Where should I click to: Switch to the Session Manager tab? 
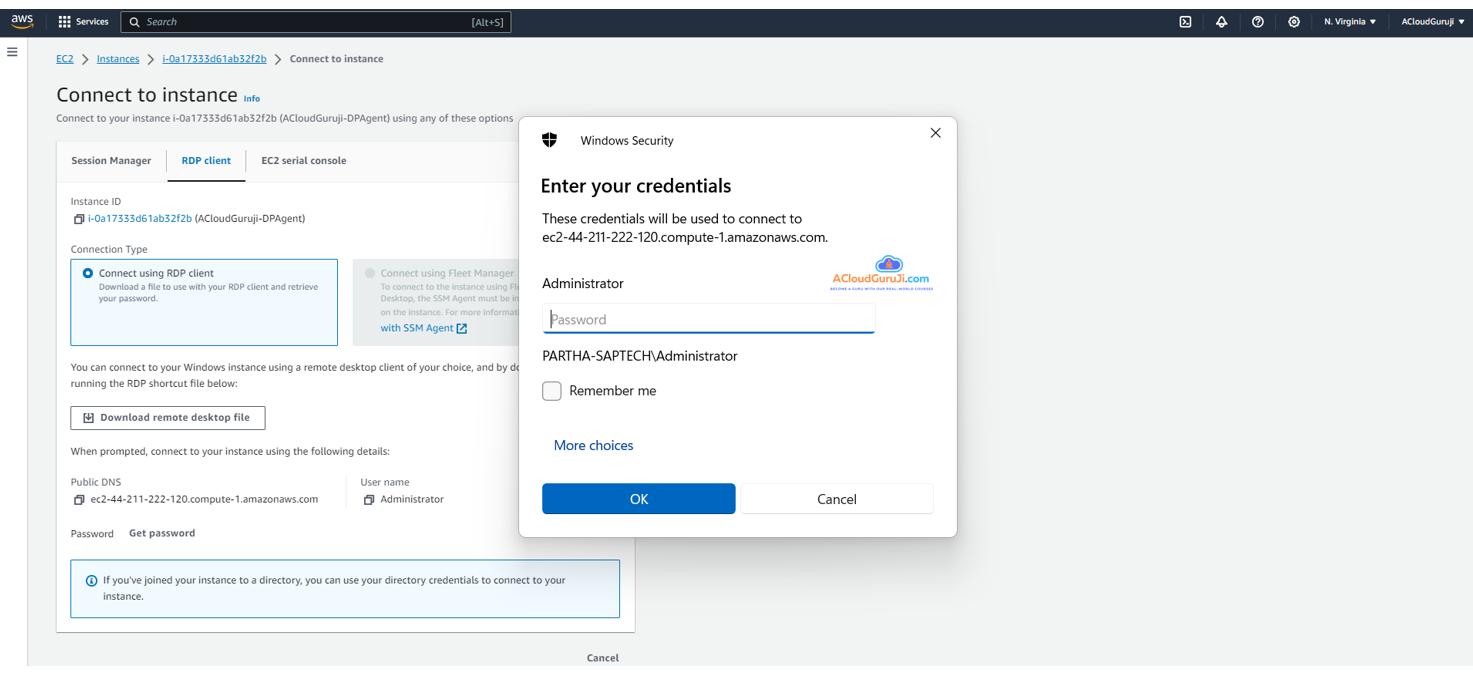[x=111, y=161]
